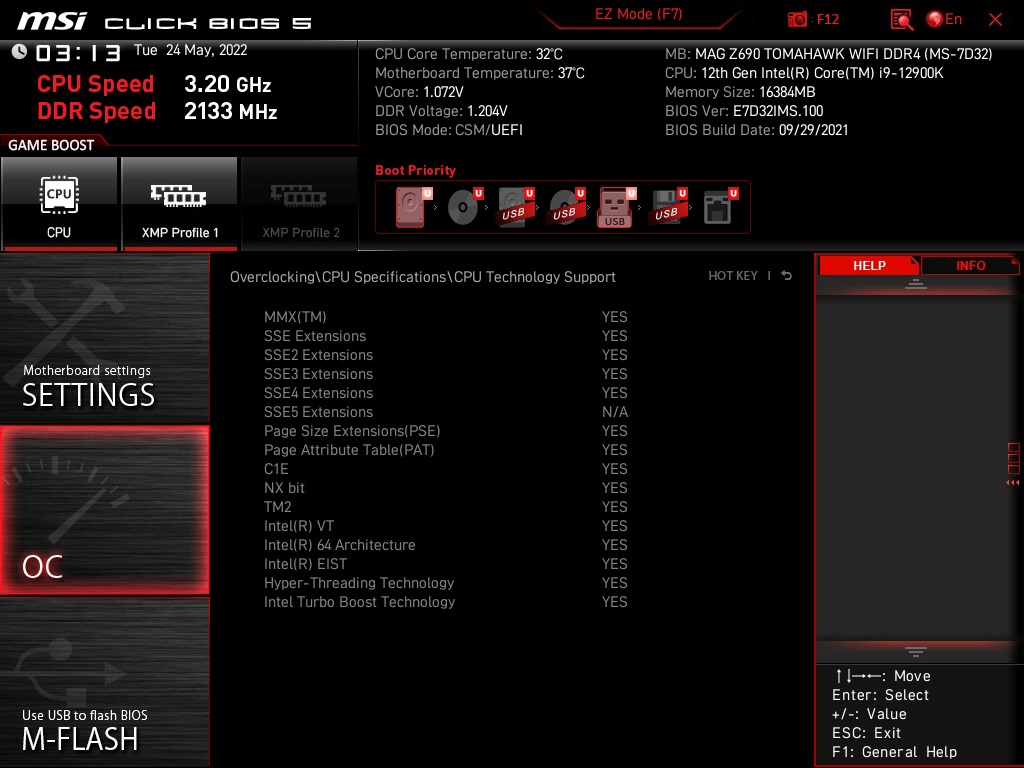Select the Page Attribute Table(PAT) row
Screen dimensions: 1024x768
coord(445,450)
